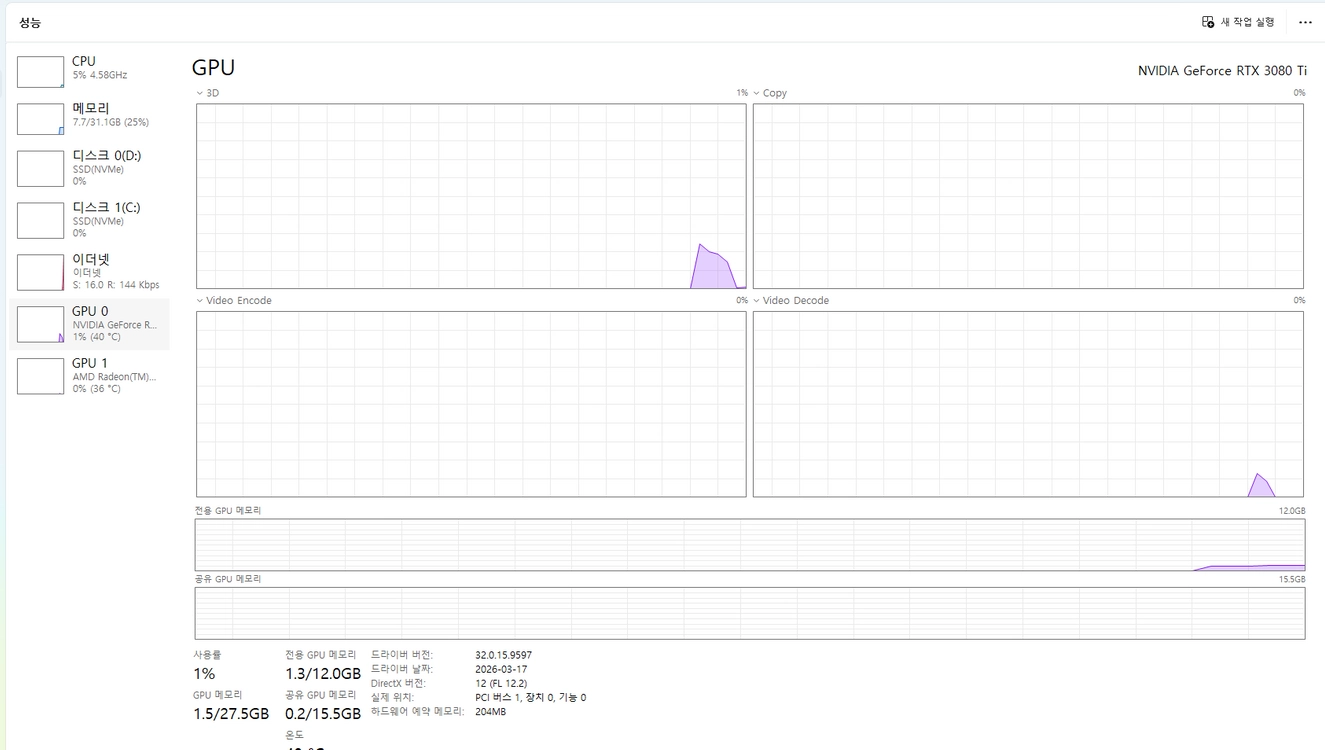This screenshot has width=1325, height=750.
Task: Click the PCI 버스 1 location value
Action: (531, 697)
